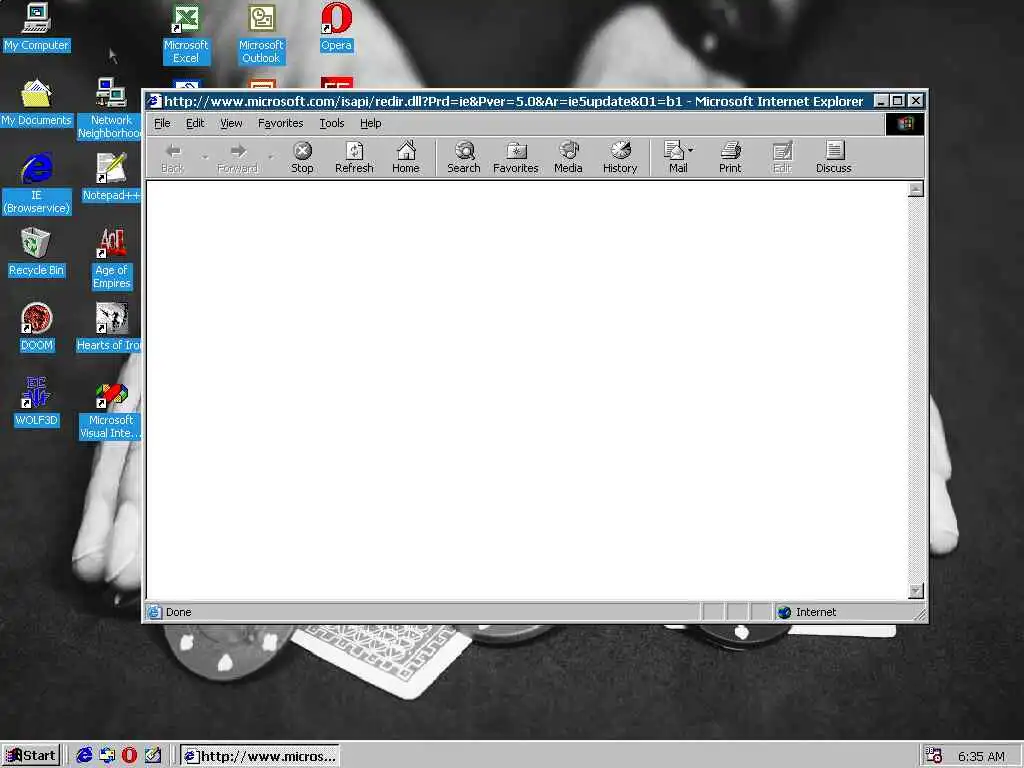Select the Notepad++ desktop shortcut

click(x=111, y=178)
